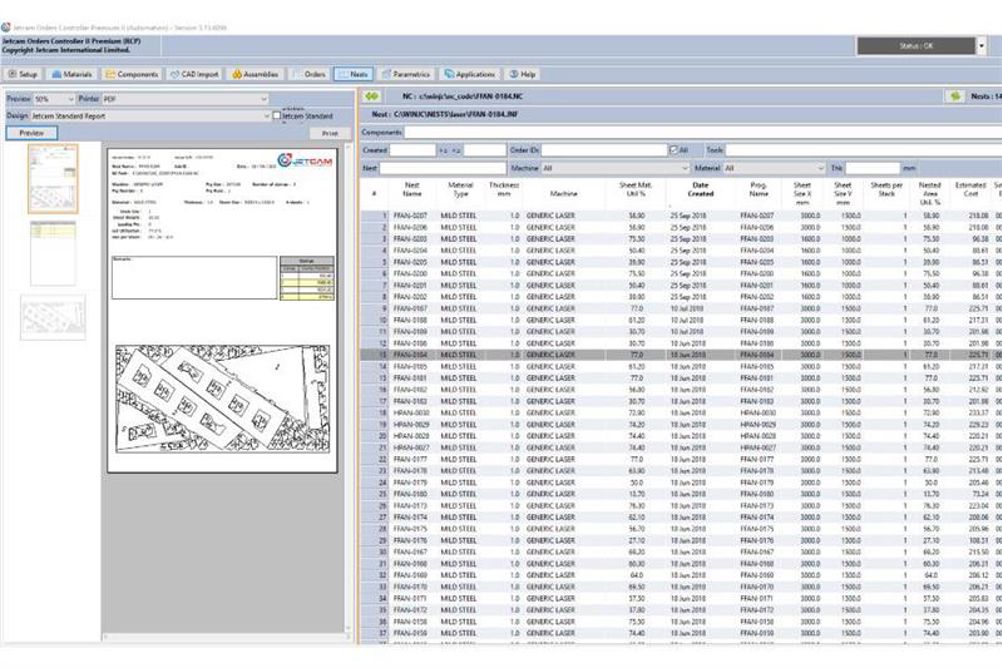Select highlighted nest row FFAN-0184
Viewport: 1002px width, 668px height.
(x=681, y=355)
